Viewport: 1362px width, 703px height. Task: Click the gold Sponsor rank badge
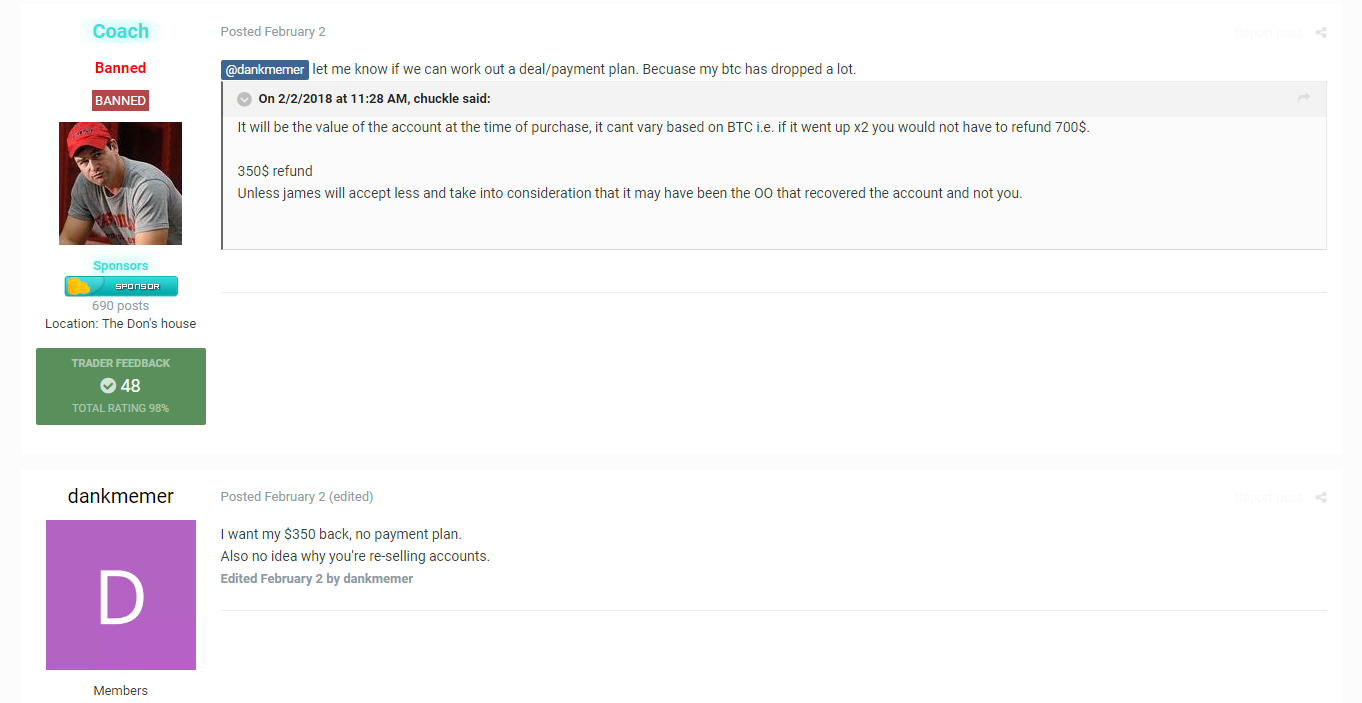click(121, 286)
